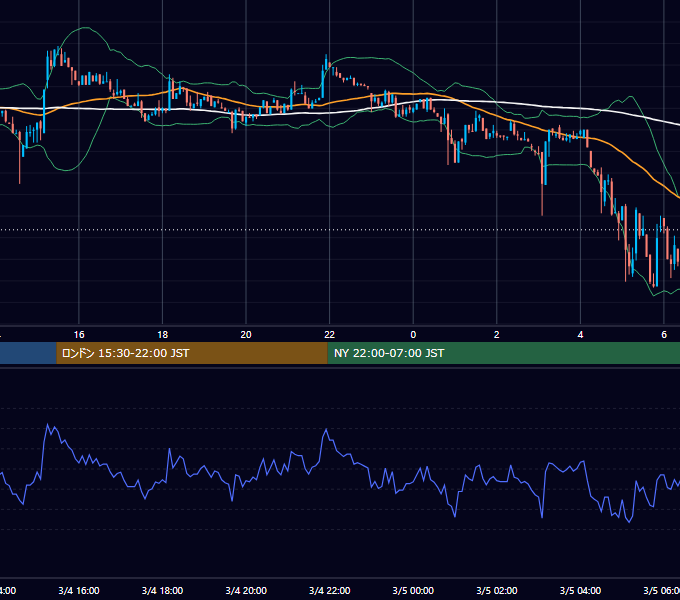Click the 20 hour label on upper axis
The width and height of the screenshot is (680, 600).
(246, 335)
